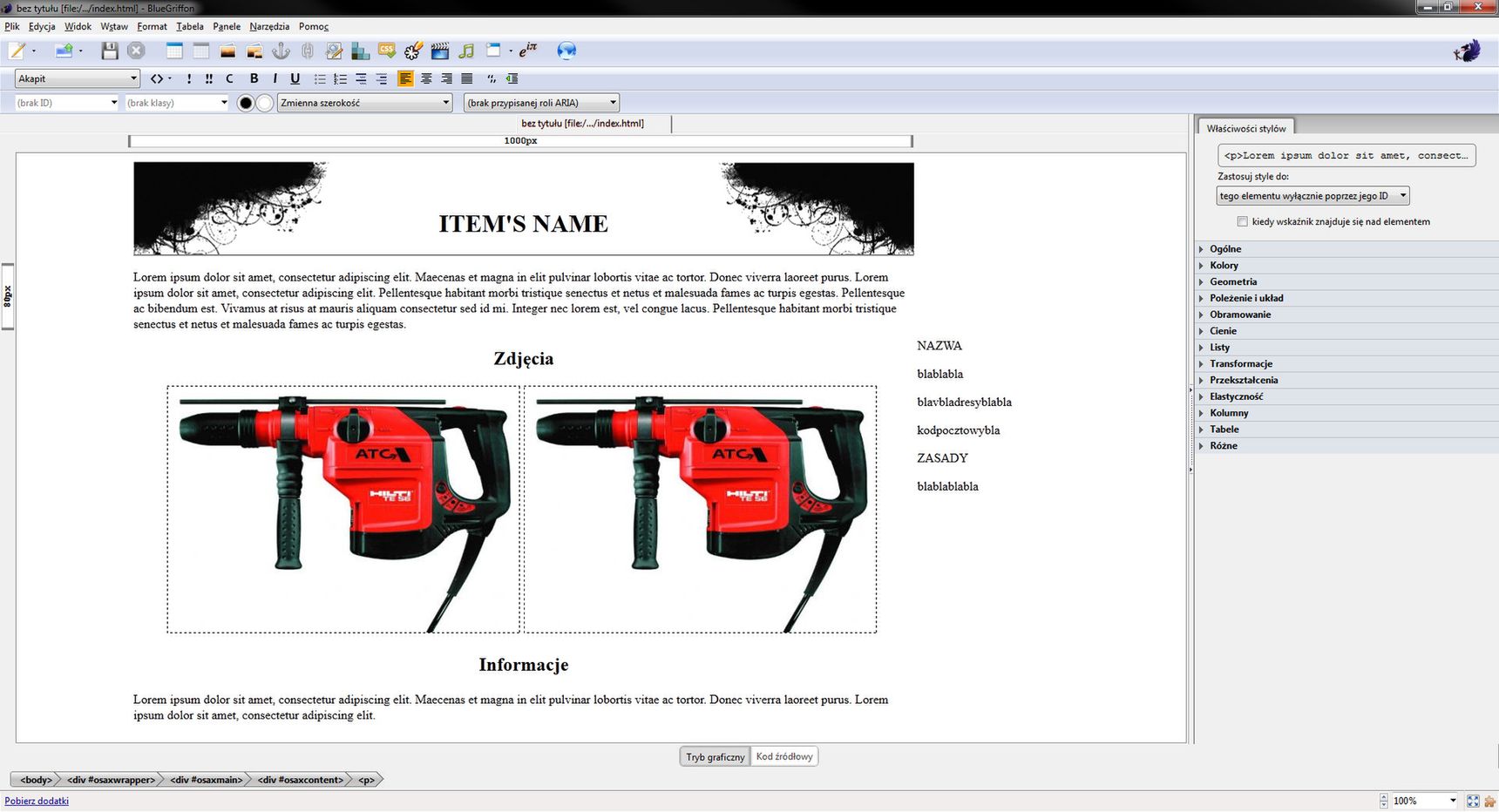This screenshot has height=812, width=1499.
Task: Create a new document with the pencil icon
Action: point(17,51)
